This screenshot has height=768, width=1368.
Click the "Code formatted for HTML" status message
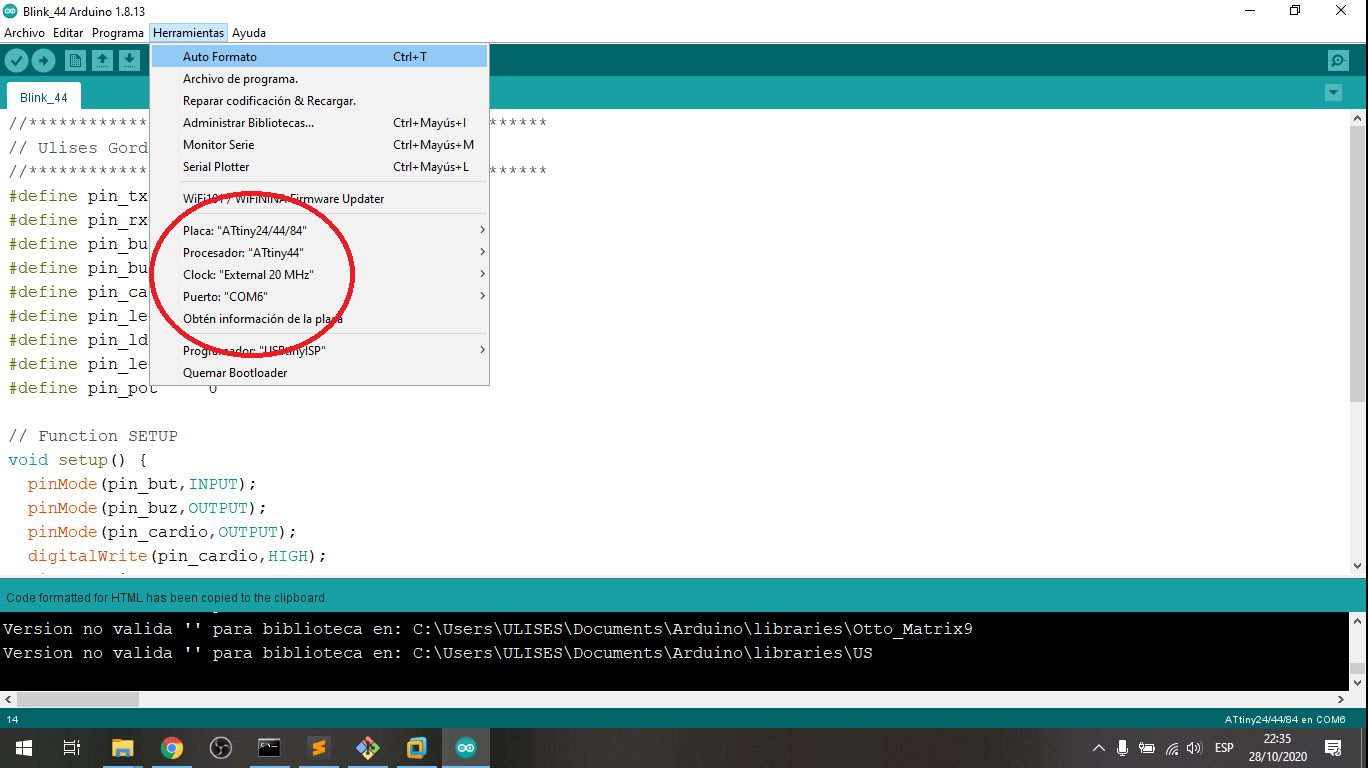(x=167, y=598)
